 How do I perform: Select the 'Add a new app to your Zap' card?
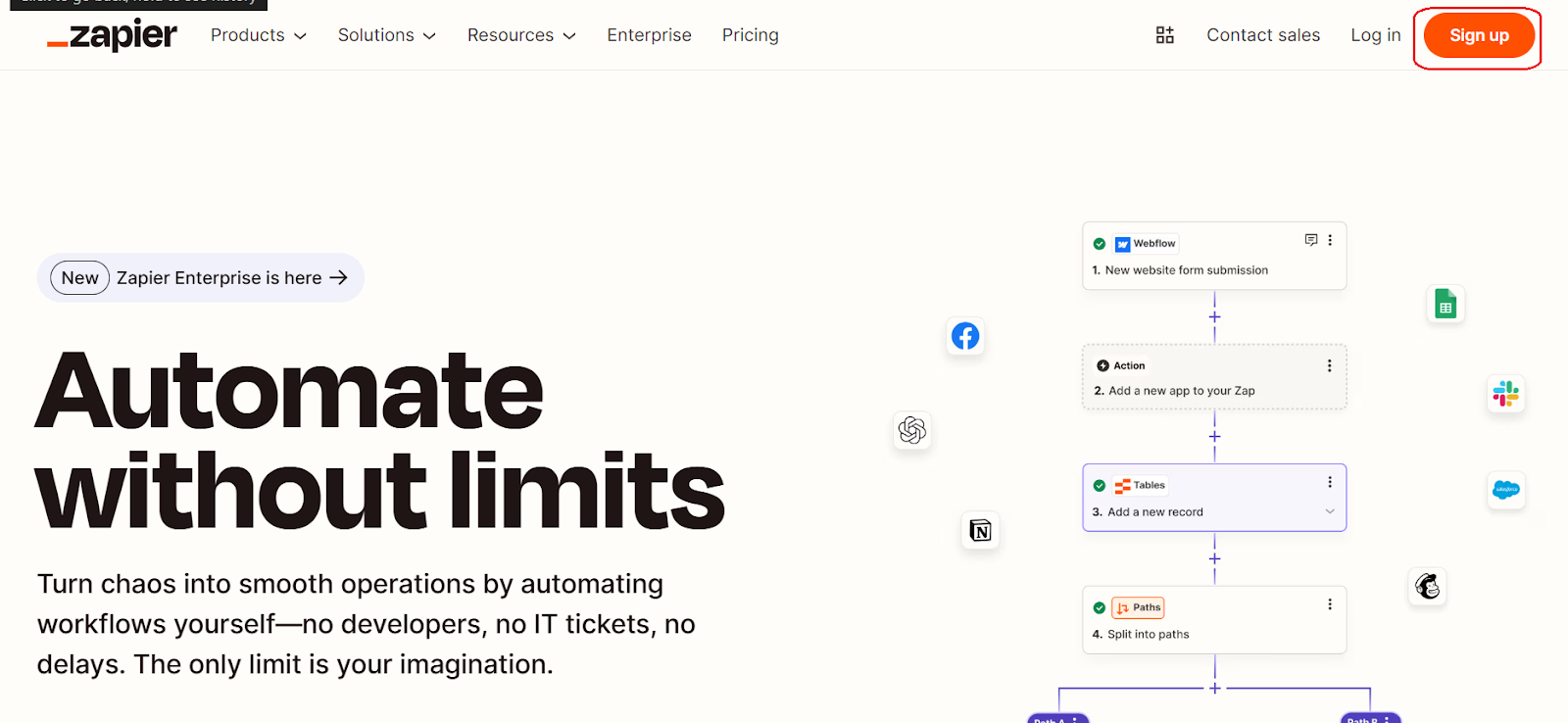point(1214,377)
